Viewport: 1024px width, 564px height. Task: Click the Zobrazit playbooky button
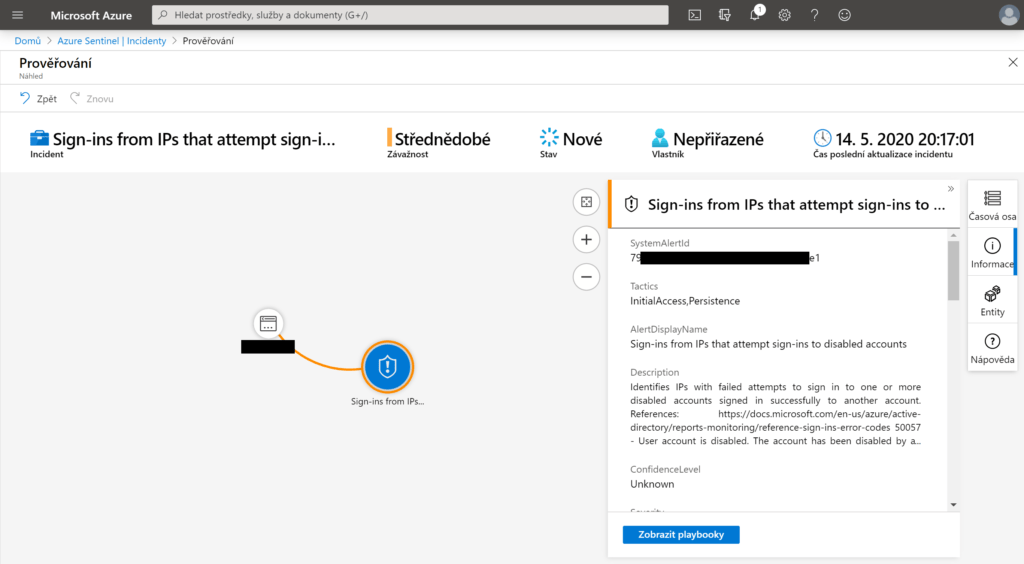[x=680, y=534]
